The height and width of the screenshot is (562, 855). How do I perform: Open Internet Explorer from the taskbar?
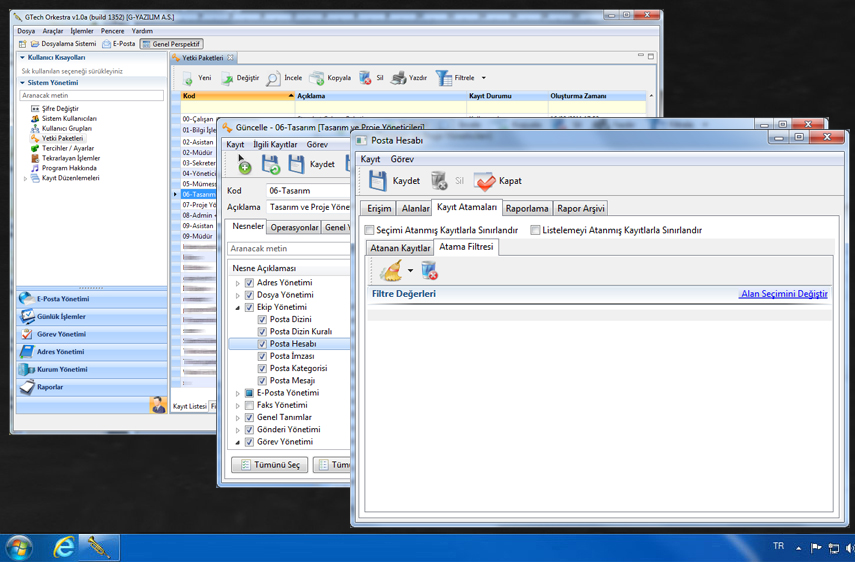point(64,547)
